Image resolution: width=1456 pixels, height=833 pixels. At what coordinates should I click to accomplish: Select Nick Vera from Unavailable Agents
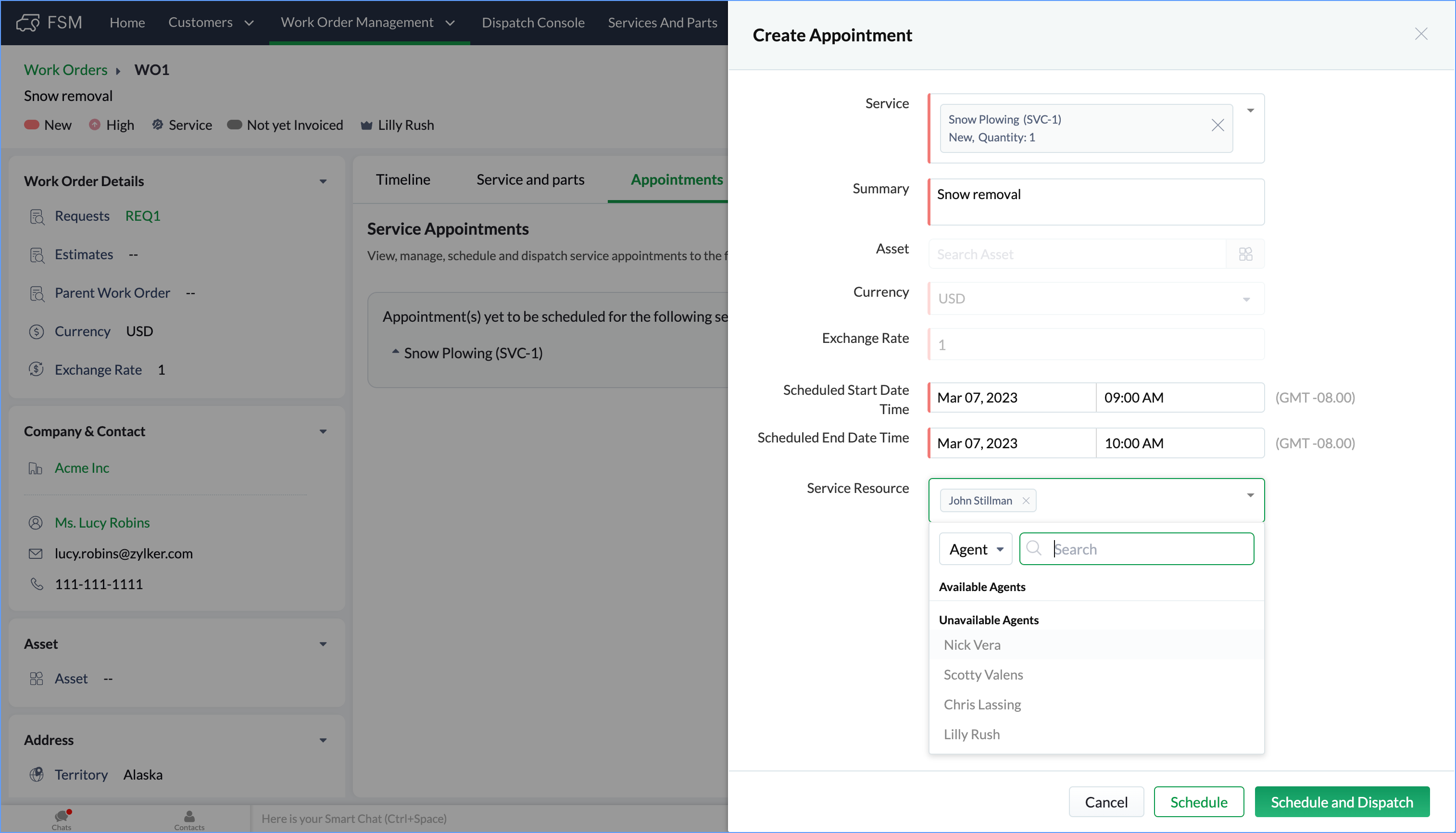click(1096, 645)
